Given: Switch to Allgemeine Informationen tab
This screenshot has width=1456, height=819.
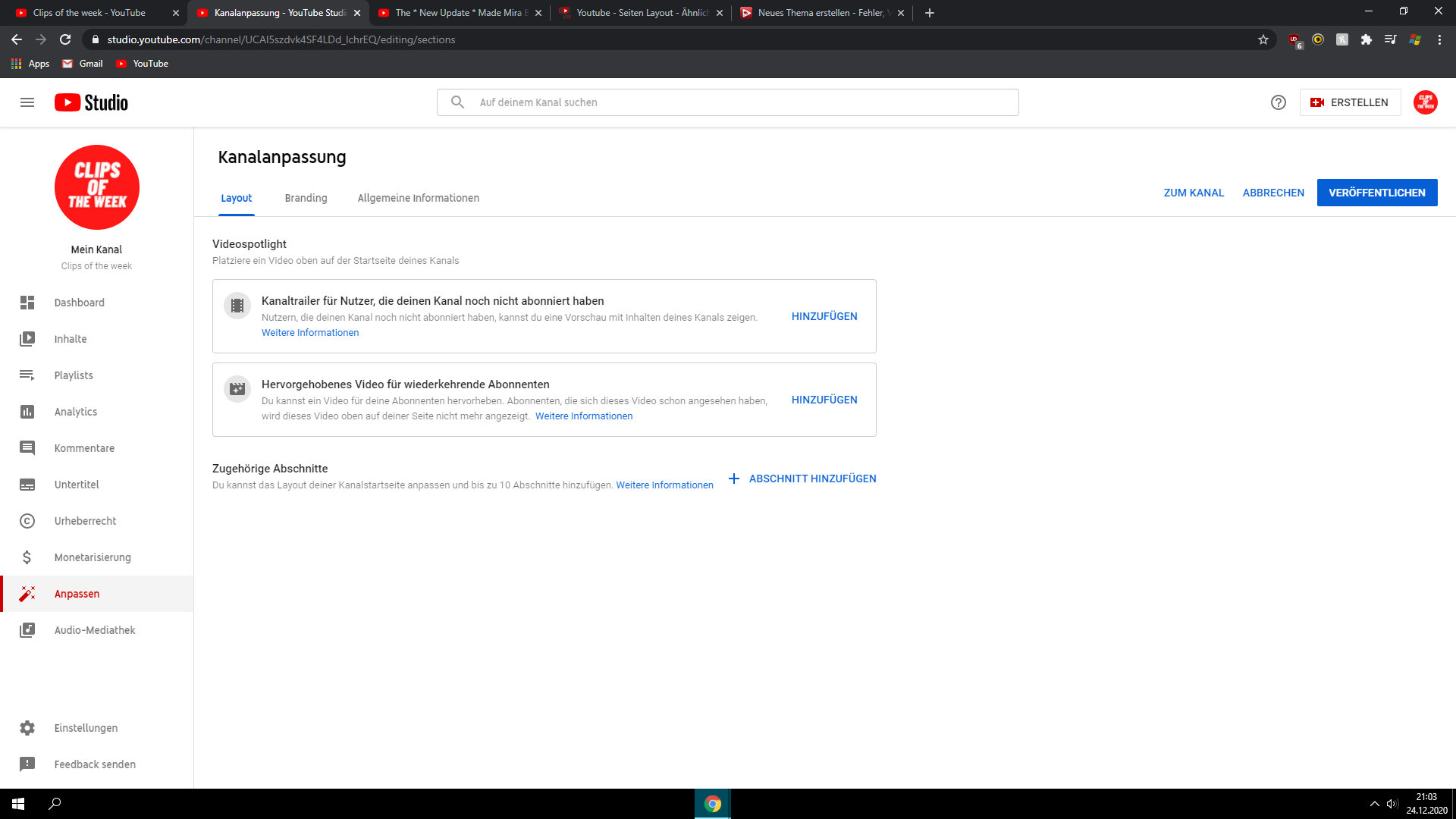Looking at the screenshot, I should [x=418, y=198].
